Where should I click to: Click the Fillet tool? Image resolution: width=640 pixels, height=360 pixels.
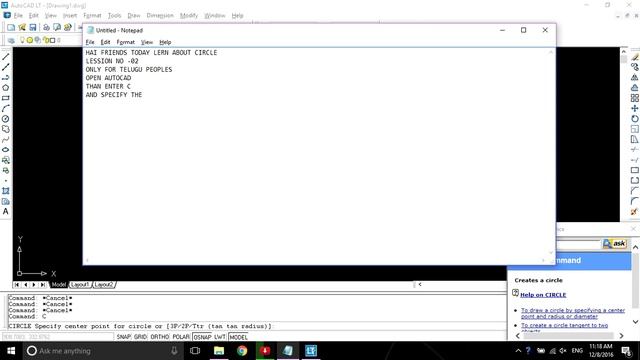(635, 201)
